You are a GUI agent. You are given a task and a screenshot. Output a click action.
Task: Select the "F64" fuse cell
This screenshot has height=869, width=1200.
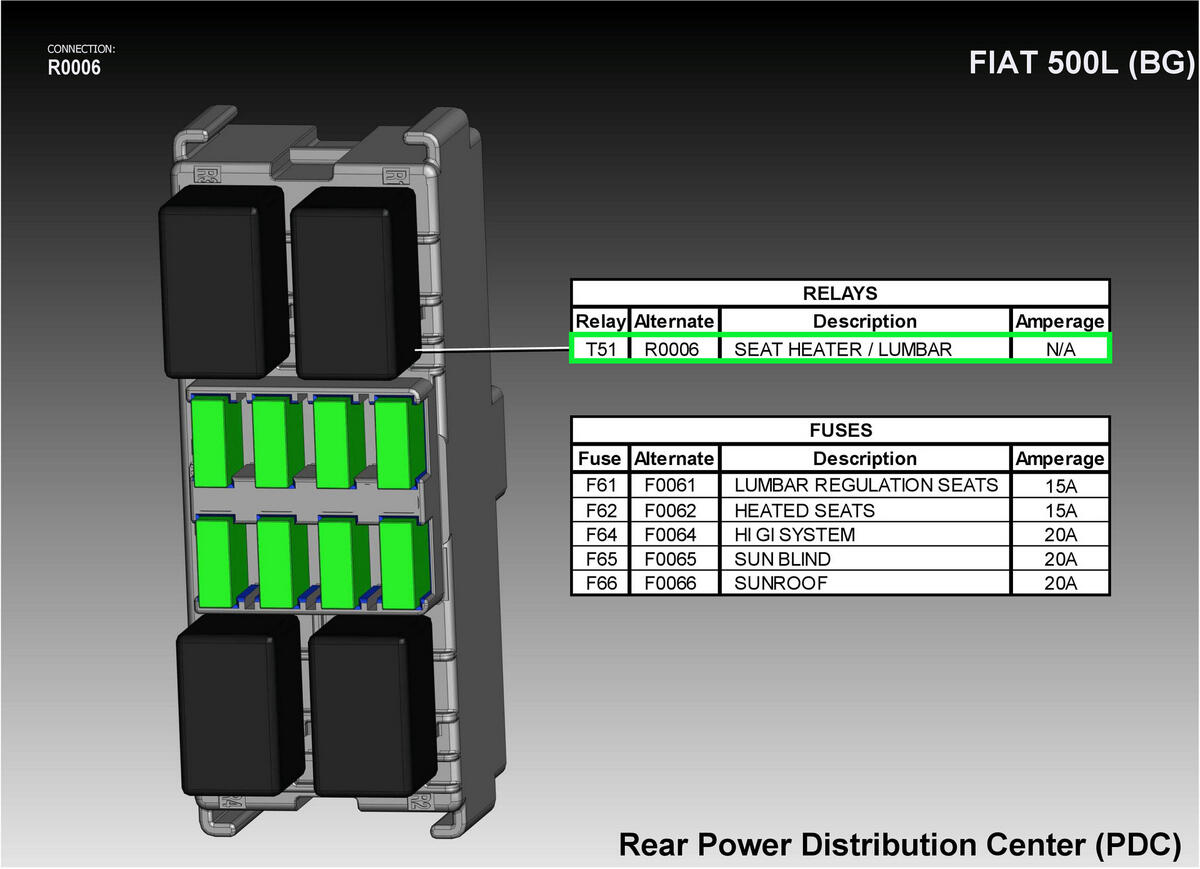pyautogui.click(x=600, y=534)
